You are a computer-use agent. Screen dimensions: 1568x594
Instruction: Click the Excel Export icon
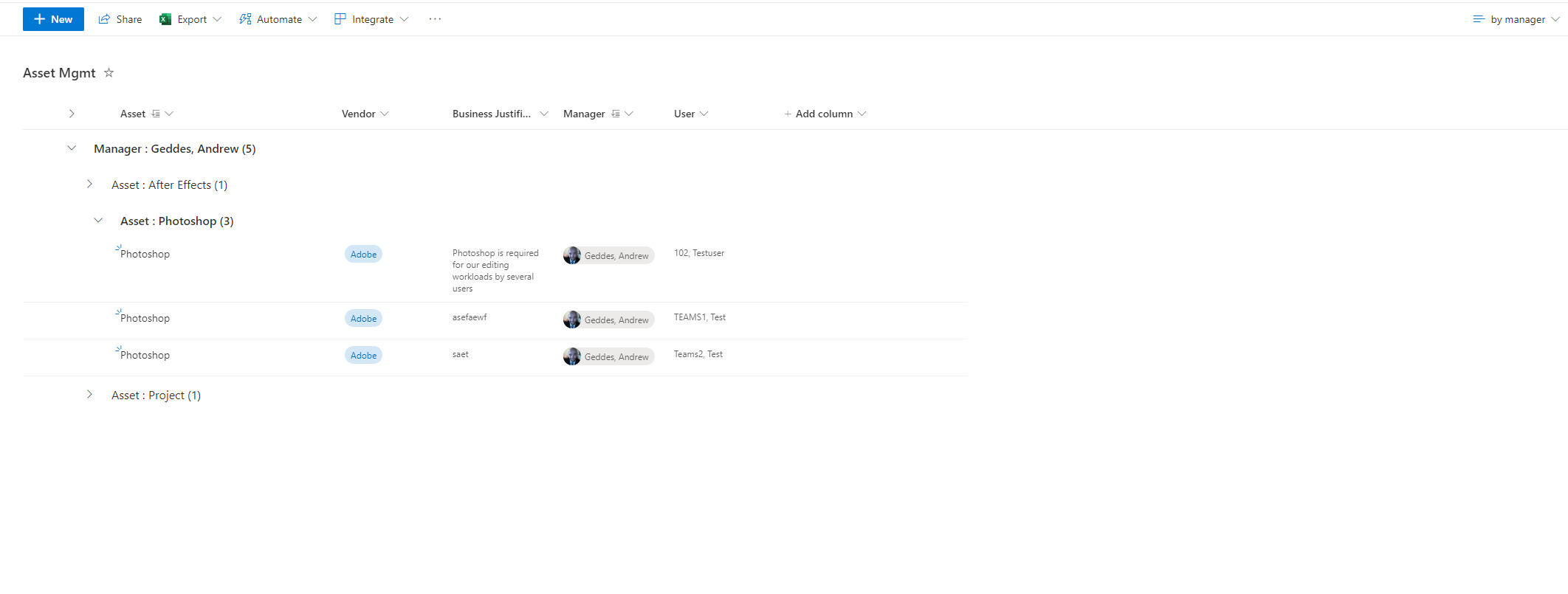(x=165, y=19)
